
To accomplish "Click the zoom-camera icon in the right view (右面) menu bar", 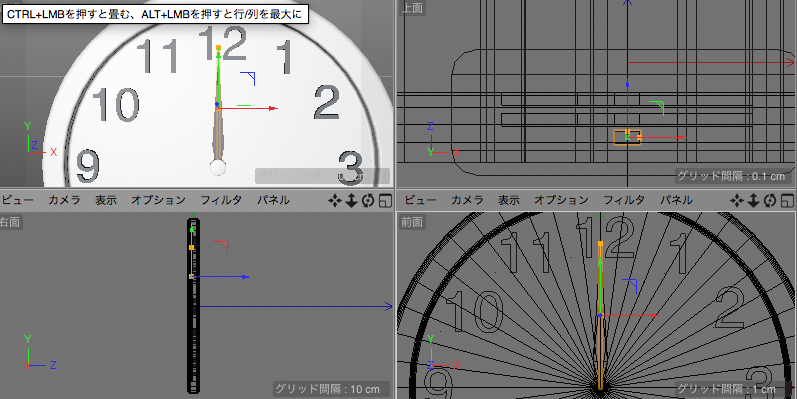I will click(351, 201).
